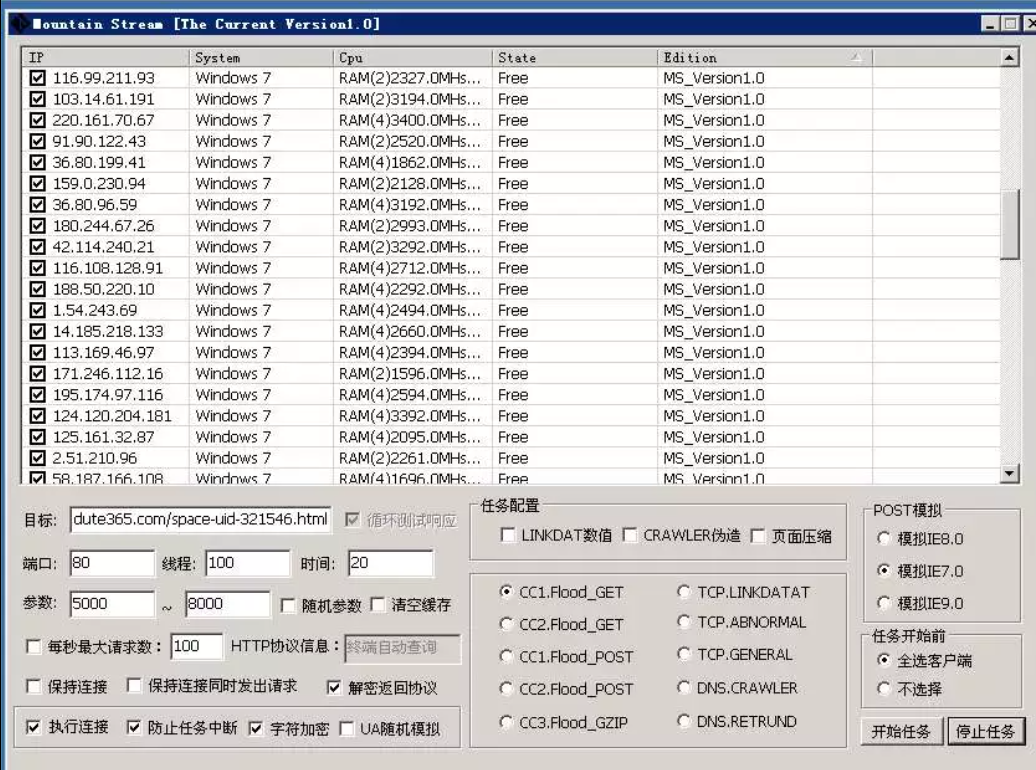This screenshot has height=770, width=1036.
Task: Choose the TCP.ABNORMAL radio option
Action: click(684, 622)
